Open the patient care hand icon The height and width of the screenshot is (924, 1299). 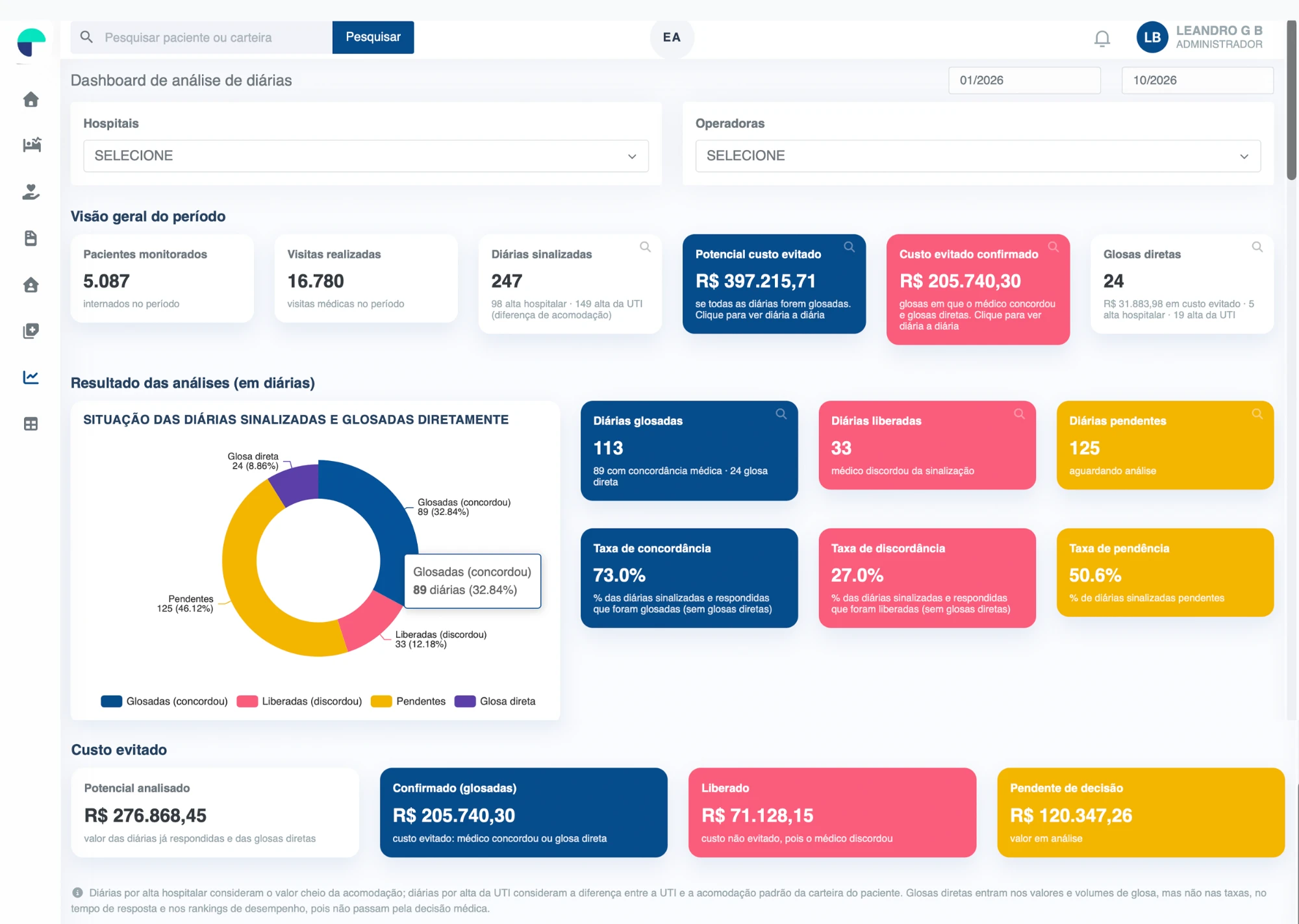[31, 192]
